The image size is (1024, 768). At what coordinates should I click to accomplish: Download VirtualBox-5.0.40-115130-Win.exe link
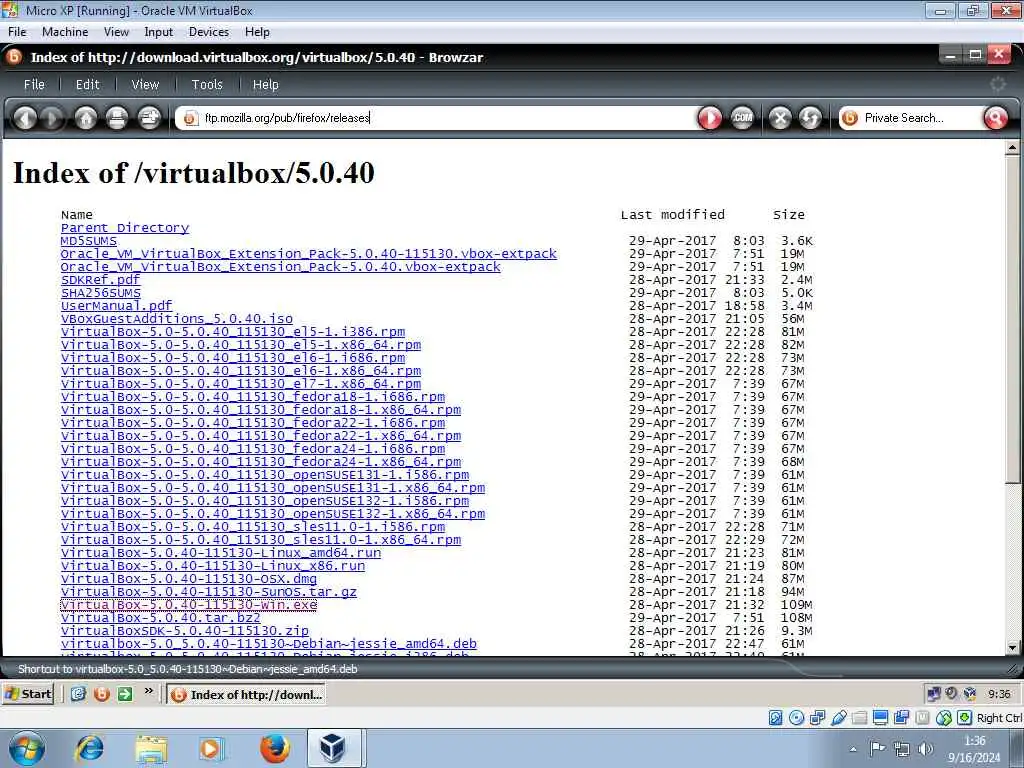(189, 605)
